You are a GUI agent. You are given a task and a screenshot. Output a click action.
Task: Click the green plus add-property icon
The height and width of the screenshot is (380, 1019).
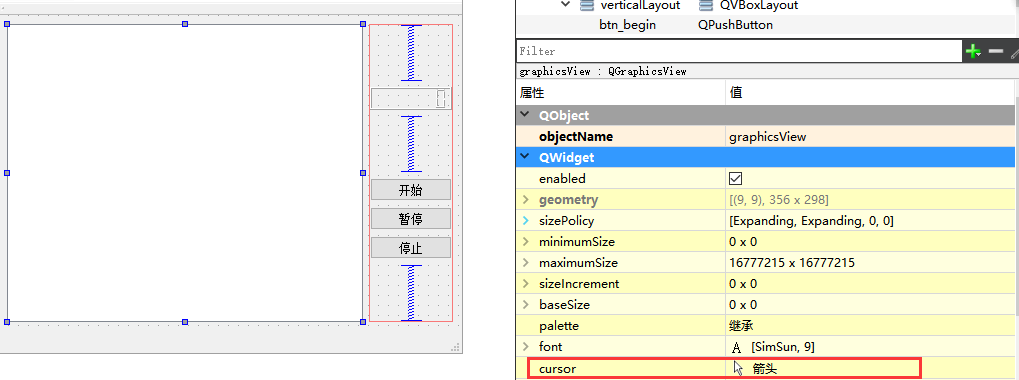point(973,51)
